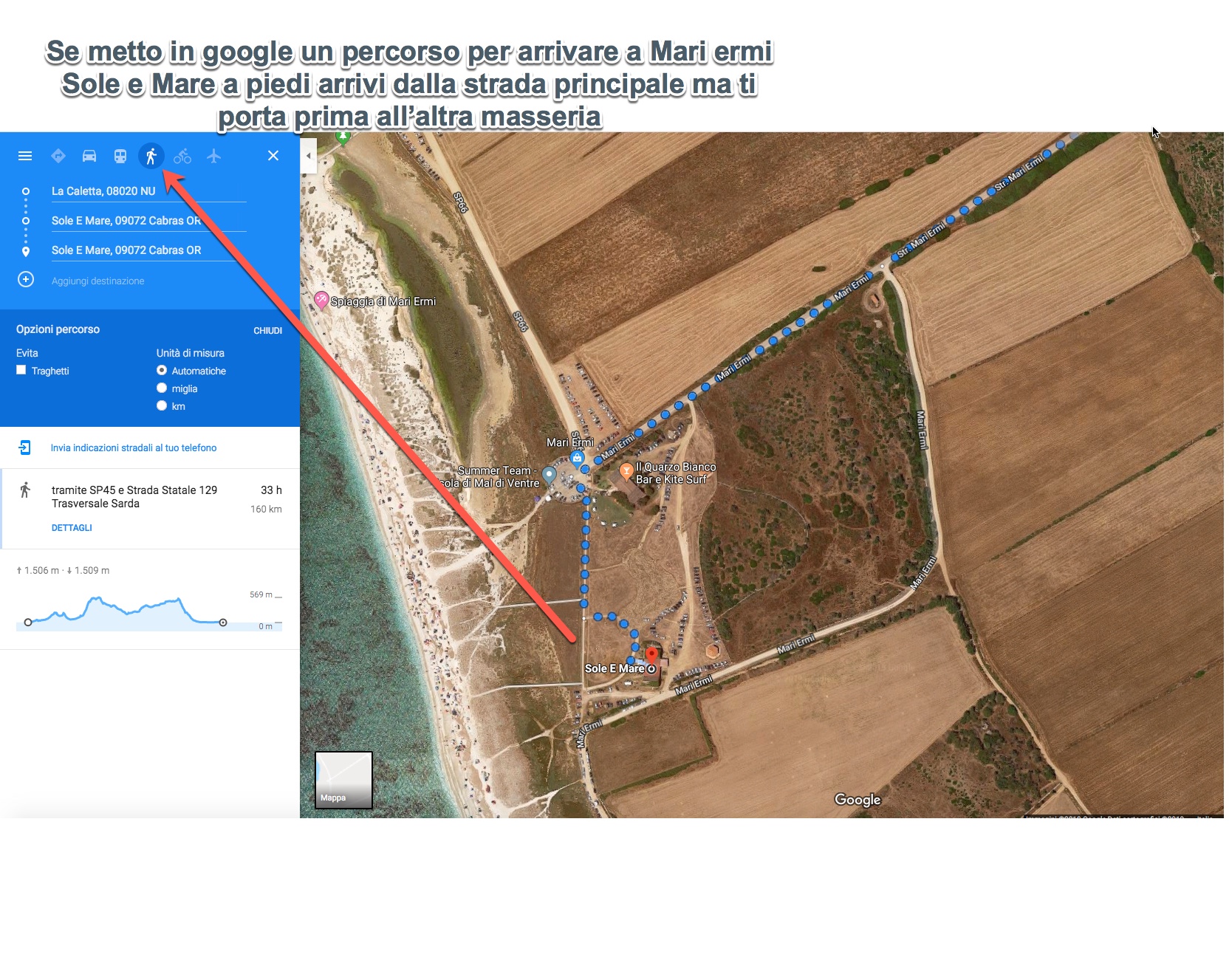Open Invia indicazioni stradali al tuo telefono link
This screenshot has height=960, width=1232.
134,448
